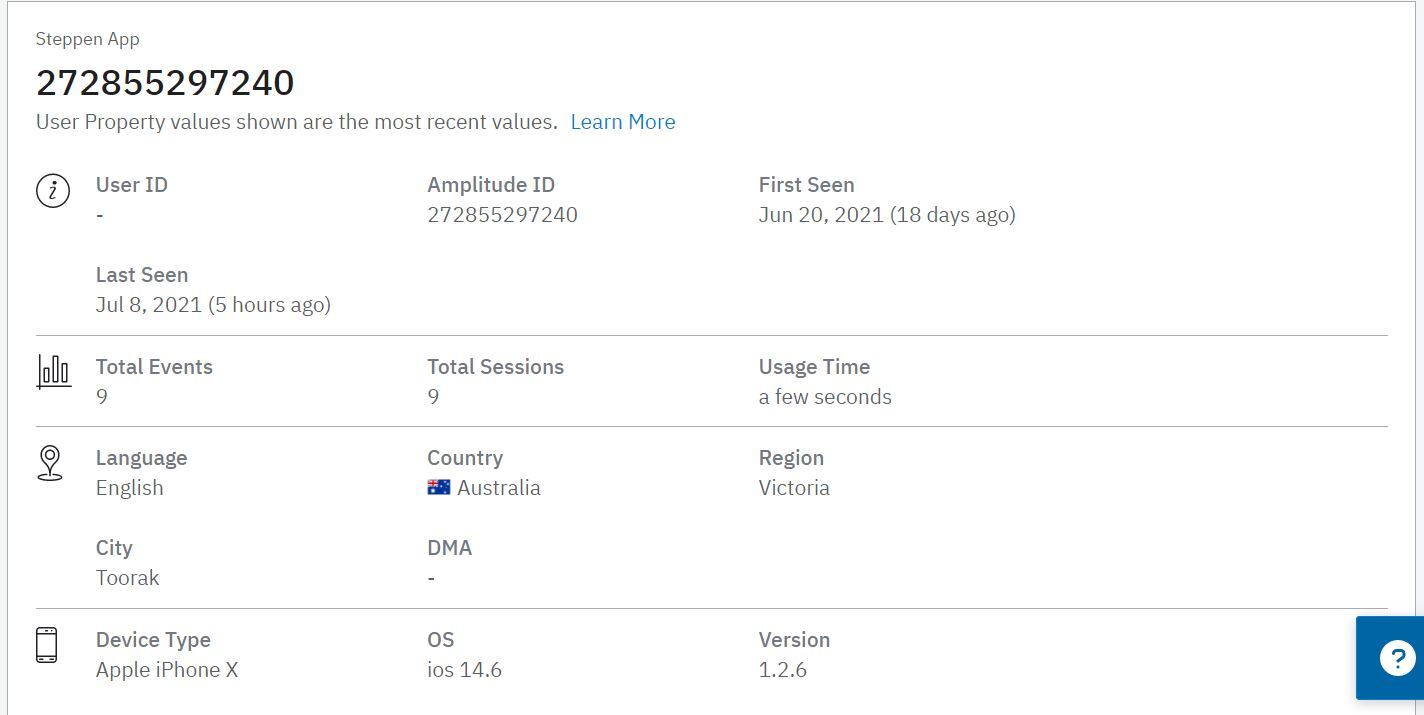
Task: Click the location pin icon beside Language
Action: (50, 463)
